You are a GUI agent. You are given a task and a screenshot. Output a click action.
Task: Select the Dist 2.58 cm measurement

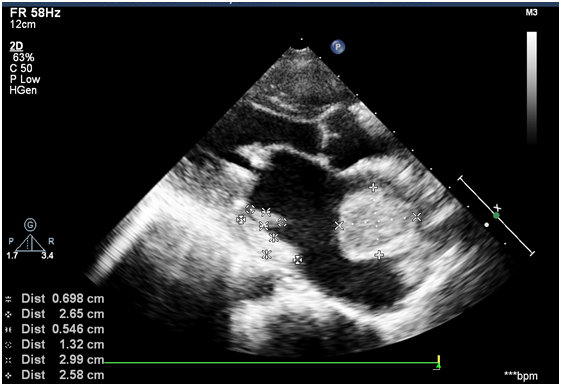pyautogui.click(x=55, y=375)
